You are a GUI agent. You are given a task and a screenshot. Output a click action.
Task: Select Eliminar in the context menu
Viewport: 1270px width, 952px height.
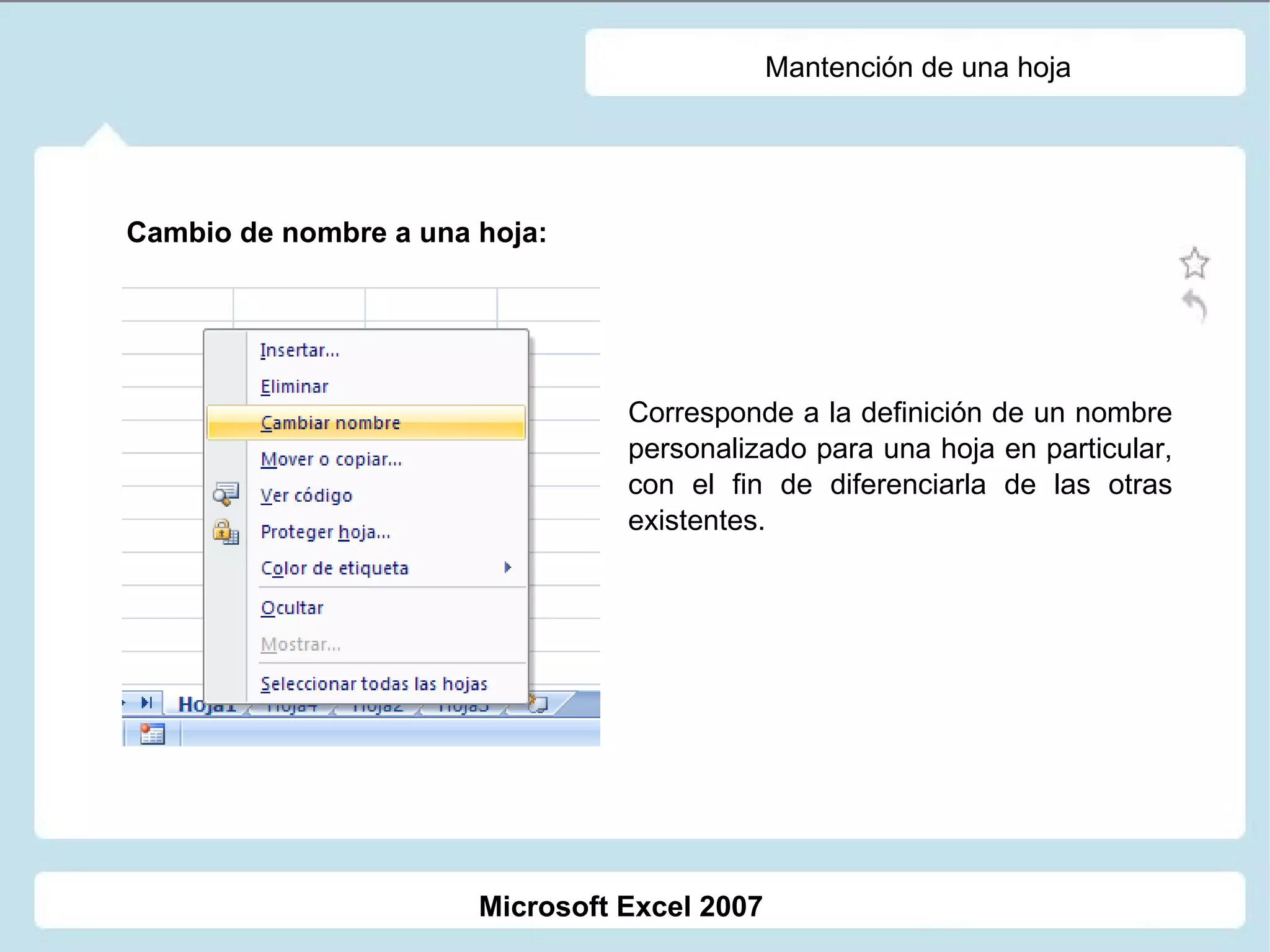pos(295,386)
